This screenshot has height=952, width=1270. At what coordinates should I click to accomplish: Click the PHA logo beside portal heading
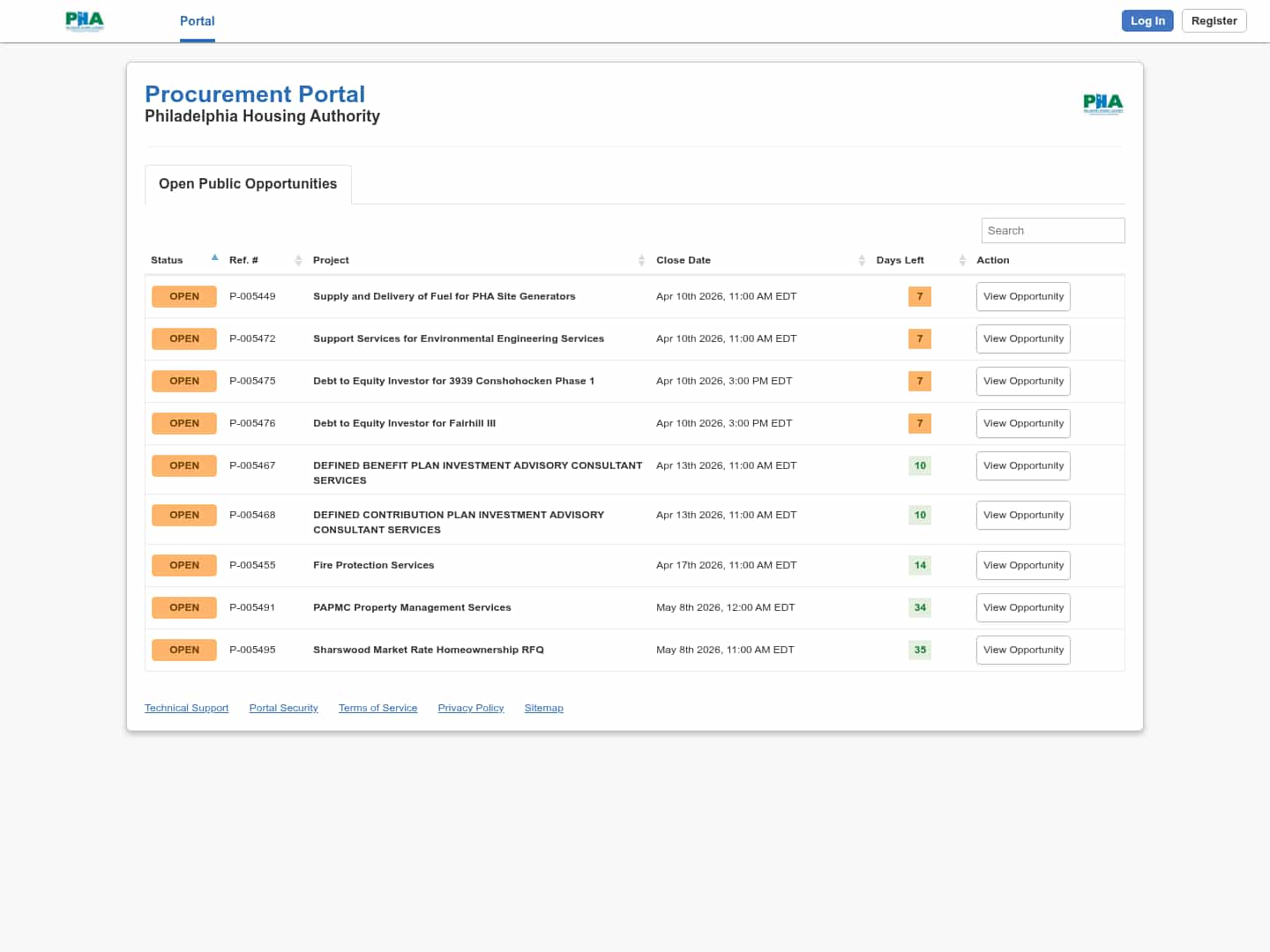pos(1102,104)
